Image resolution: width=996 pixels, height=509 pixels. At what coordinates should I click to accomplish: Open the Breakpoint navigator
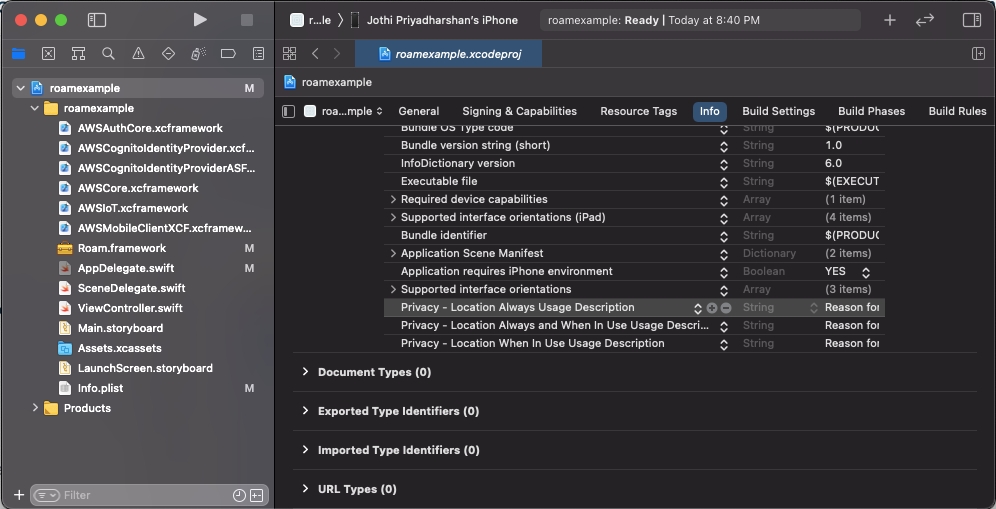228,54
